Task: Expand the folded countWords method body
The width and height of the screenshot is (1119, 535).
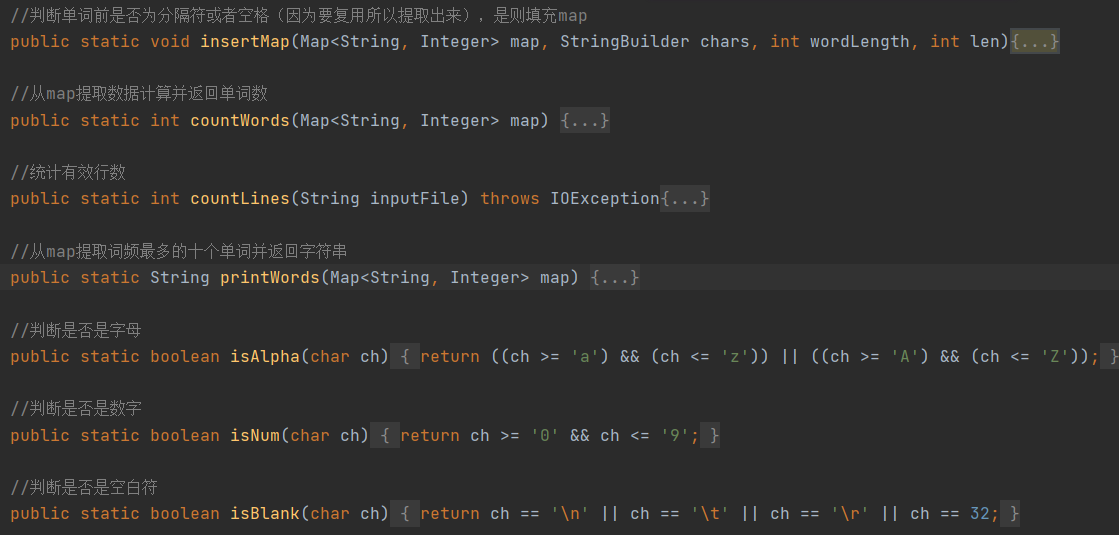Action: click(x=585, y=121)
